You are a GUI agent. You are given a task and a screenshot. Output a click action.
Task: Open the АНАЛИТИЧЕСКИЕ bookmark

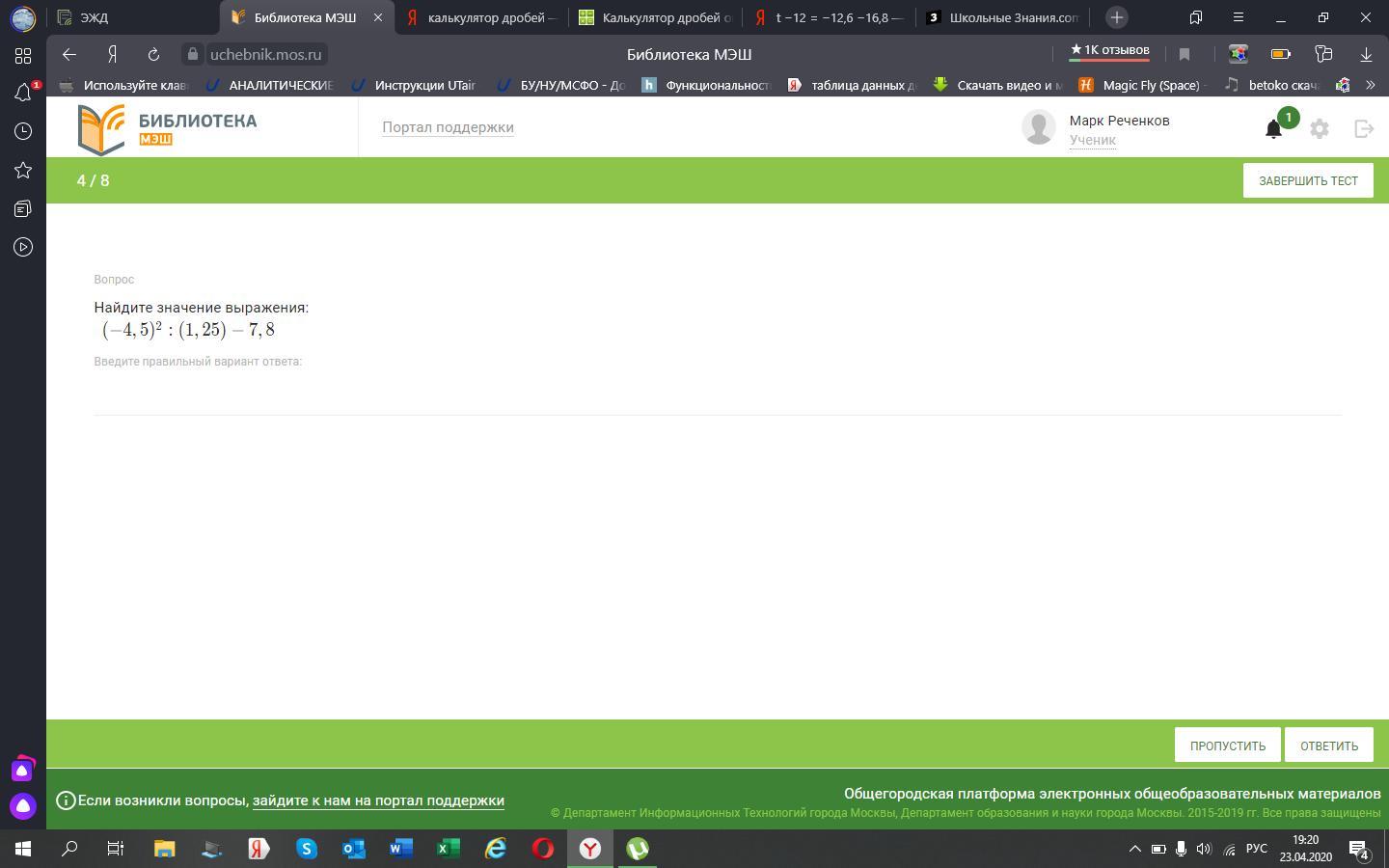(269, 85)
